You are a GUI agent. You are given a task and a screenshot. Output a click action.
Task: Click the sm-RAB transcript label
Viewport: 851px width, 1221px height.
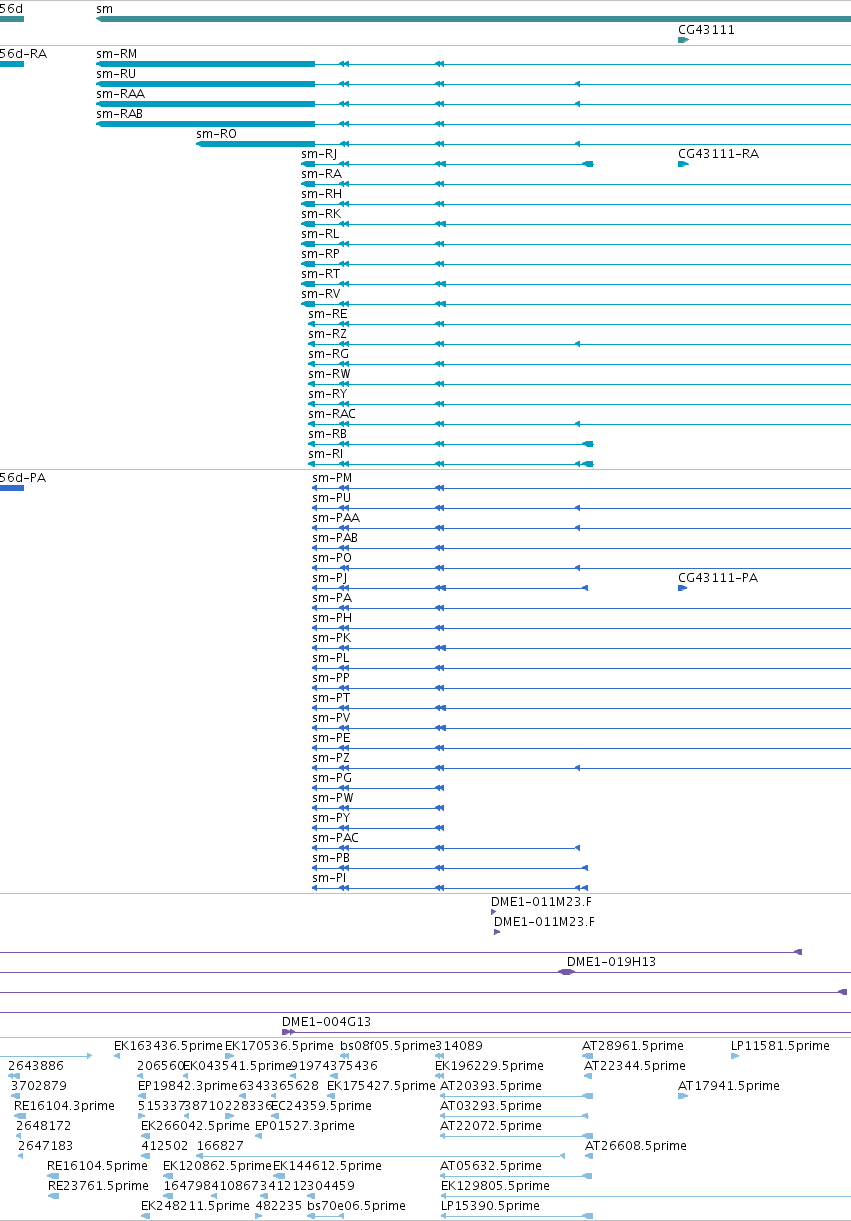(120, 114)
